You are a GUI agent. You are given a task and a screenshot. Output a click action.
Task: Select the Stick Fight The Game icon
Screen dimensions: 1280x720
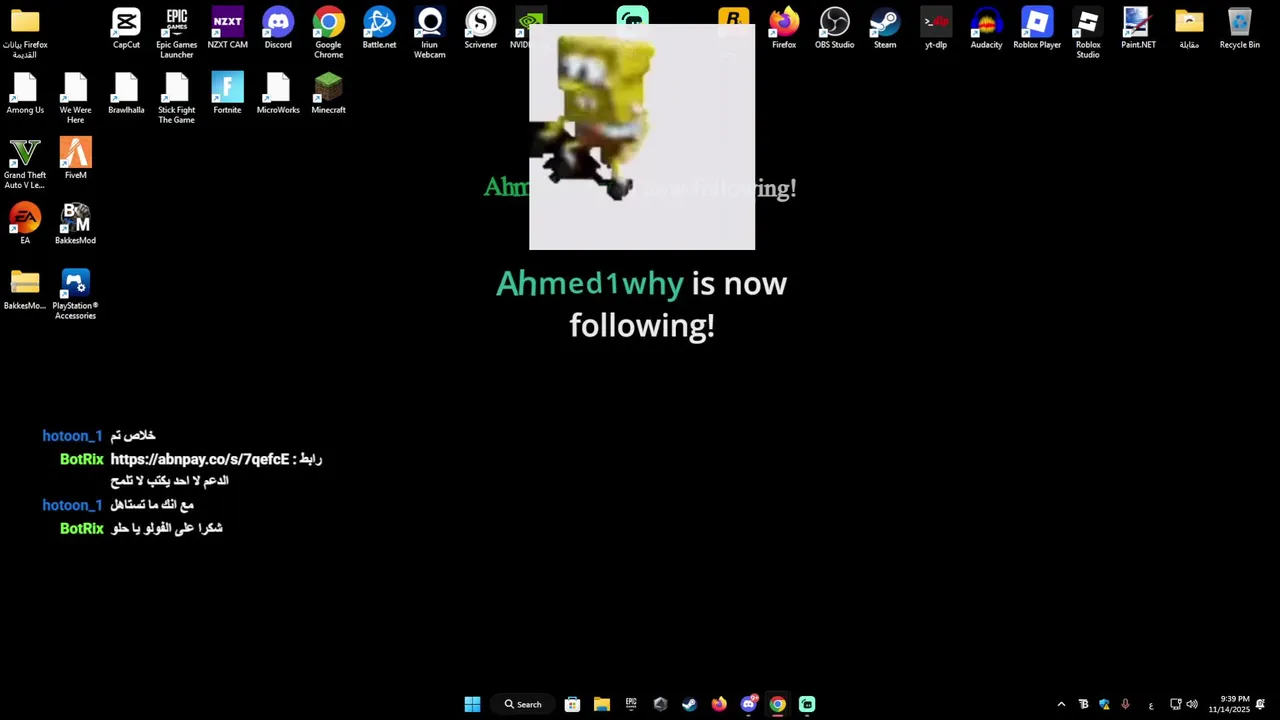coord(176,98)
